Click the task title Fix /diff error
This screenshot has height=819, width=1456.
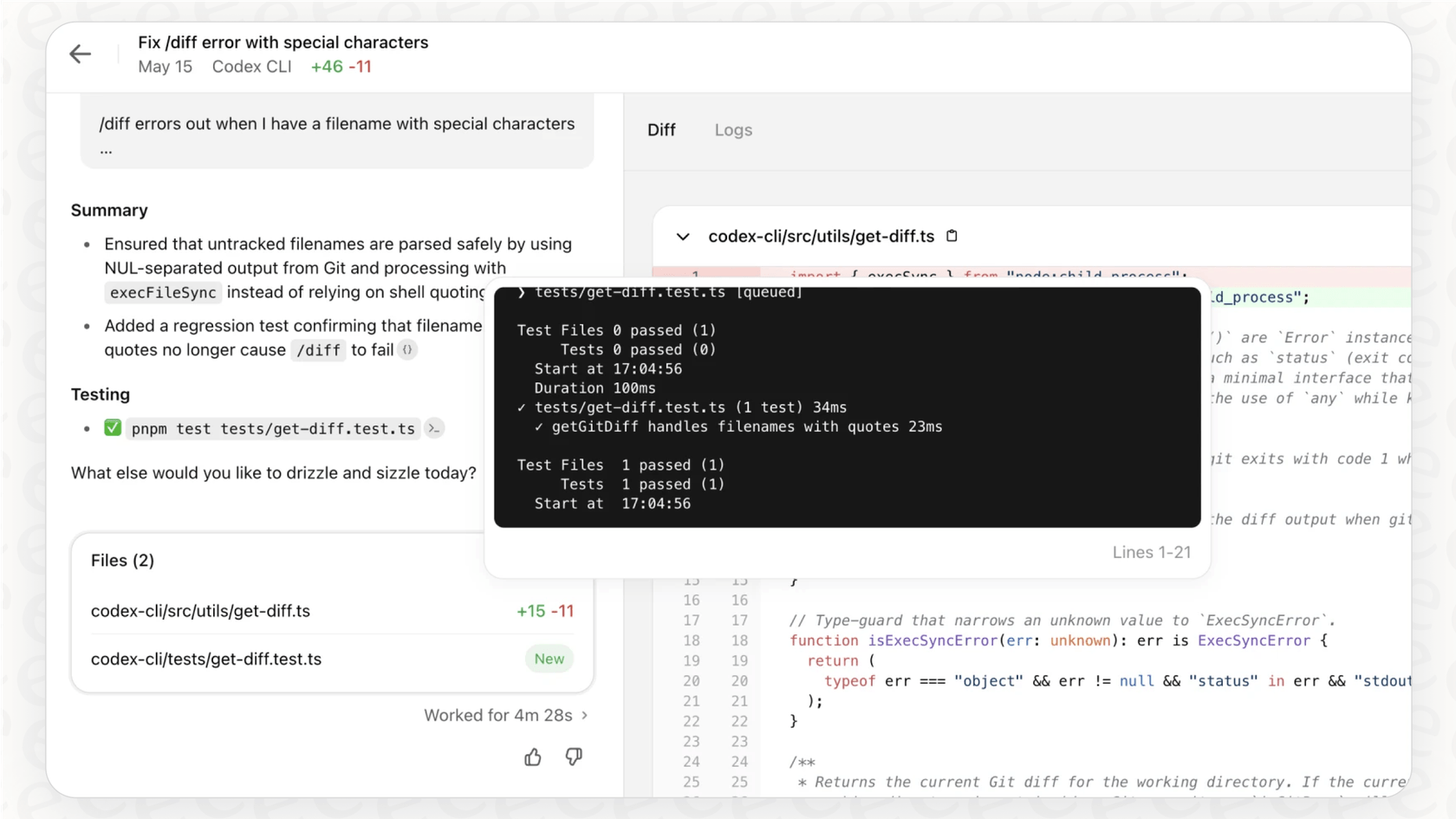point(283,42)
